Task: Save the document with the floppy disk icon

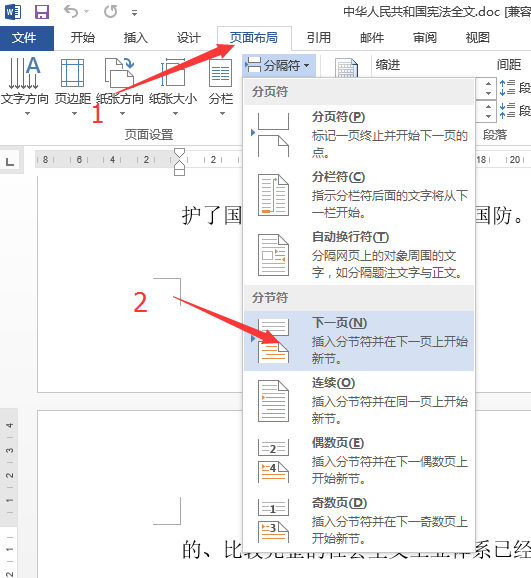Action: pyautogui.click(x=42, y=12)
